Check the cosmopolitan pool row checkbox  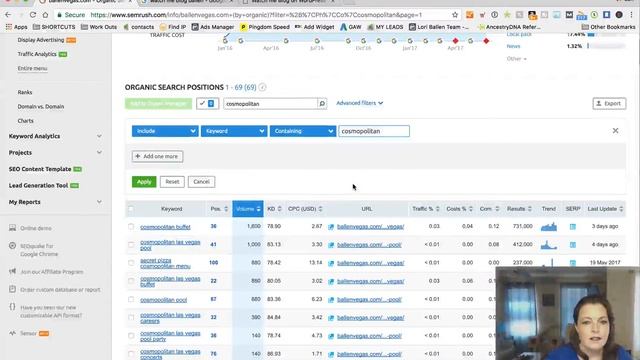(x=131, y=300)
